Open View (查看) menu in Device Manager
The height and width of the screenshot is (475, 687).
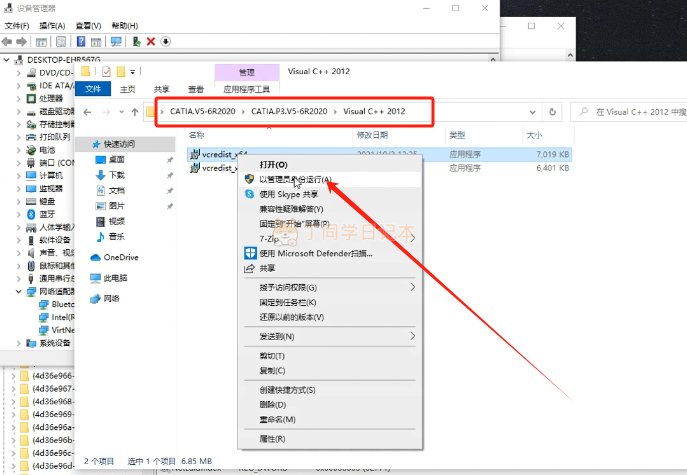click(89, 26)
